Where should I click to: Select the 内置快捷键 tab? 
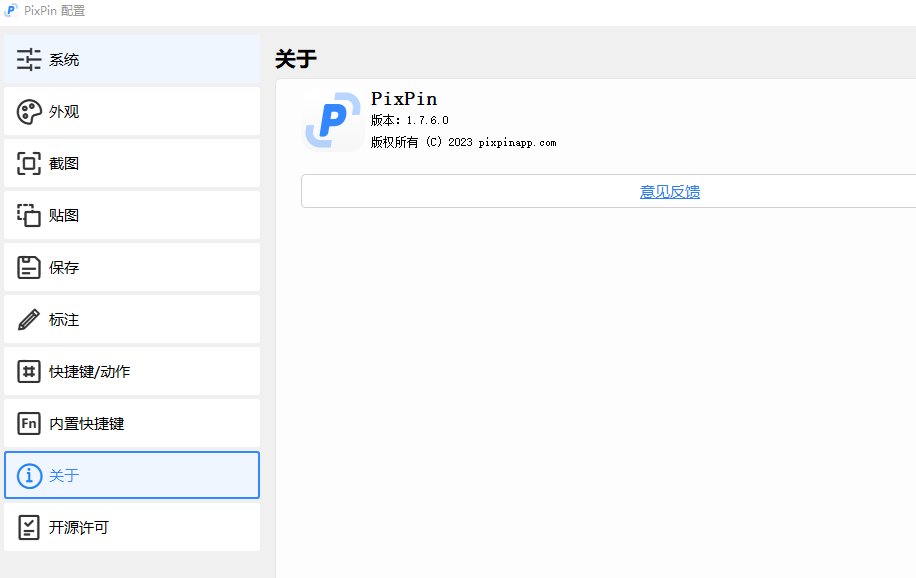[132, 424]
